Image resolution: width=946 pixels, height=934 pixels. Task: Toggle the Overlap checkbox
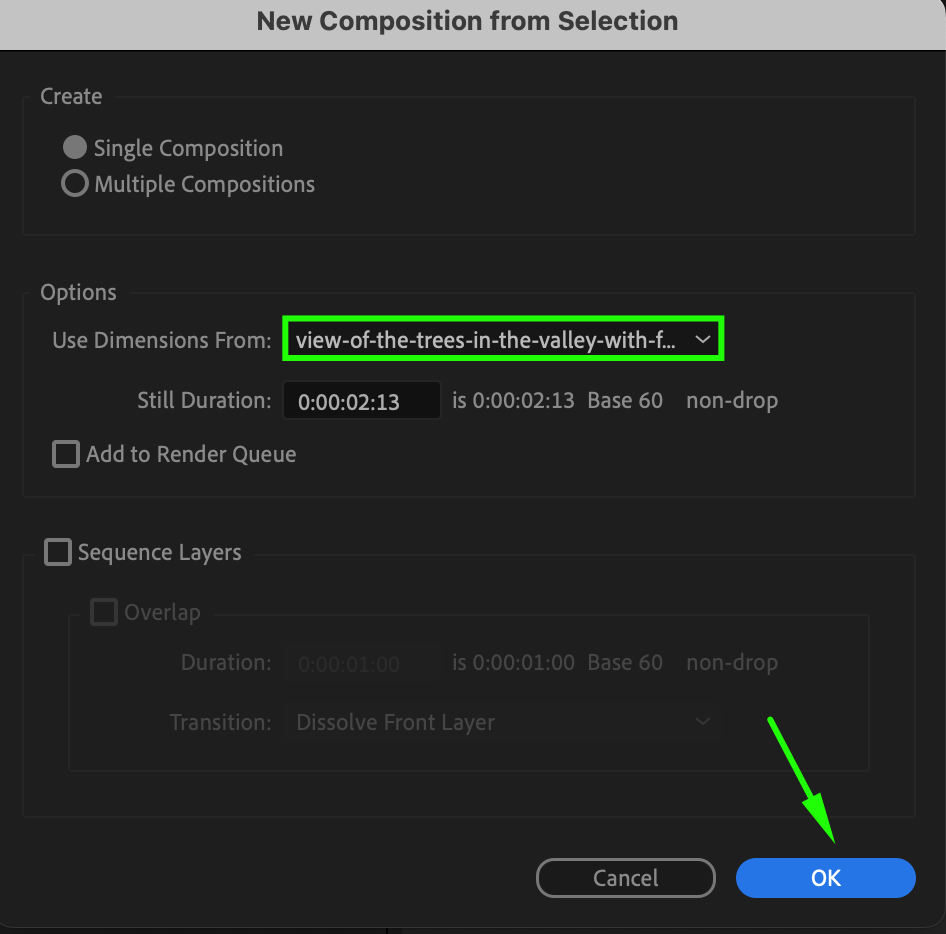click(104, 612)
